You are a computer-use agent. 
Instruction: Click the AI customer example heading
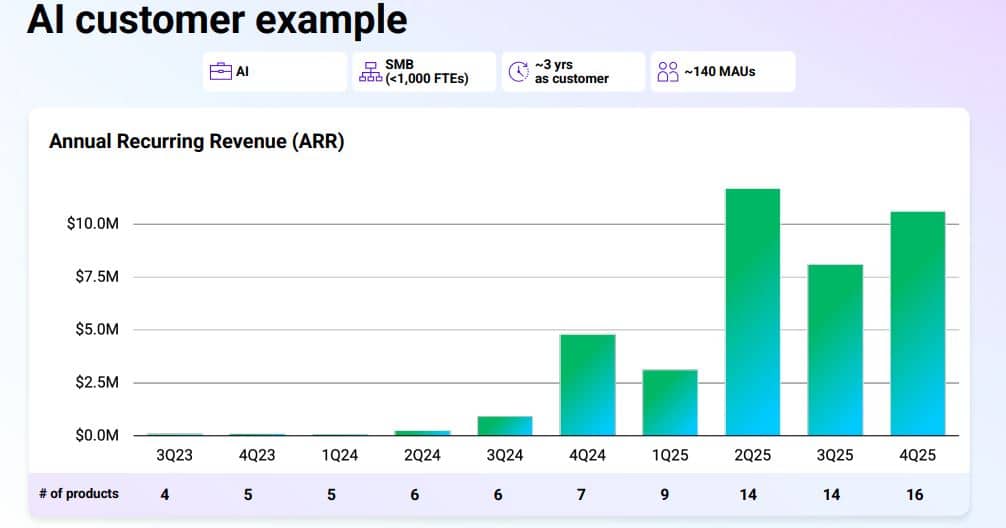pyautogui.click(x=217, y=19)
